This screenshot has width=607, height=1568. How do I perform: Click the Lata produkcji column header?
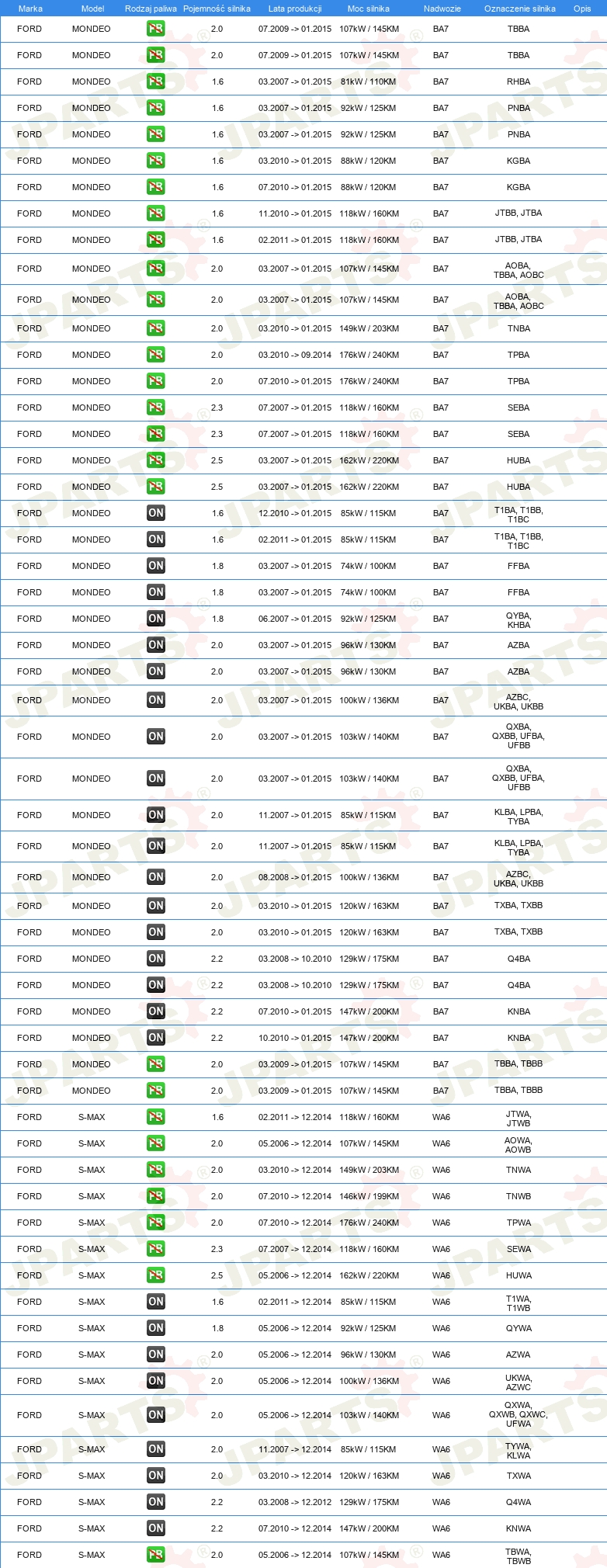295,9
